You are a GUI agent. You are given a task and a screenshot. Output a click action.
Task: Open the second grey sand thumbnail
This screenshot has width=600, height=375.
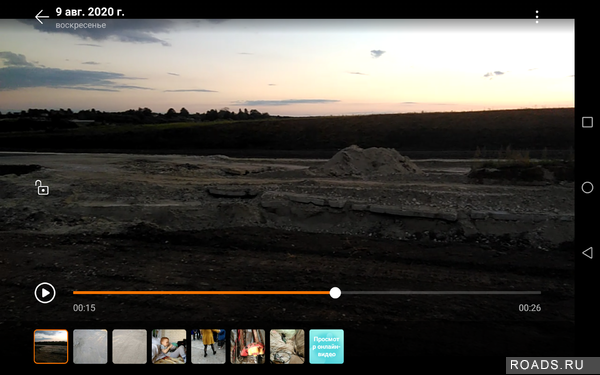pyautogui.click(x=90, y=346)
